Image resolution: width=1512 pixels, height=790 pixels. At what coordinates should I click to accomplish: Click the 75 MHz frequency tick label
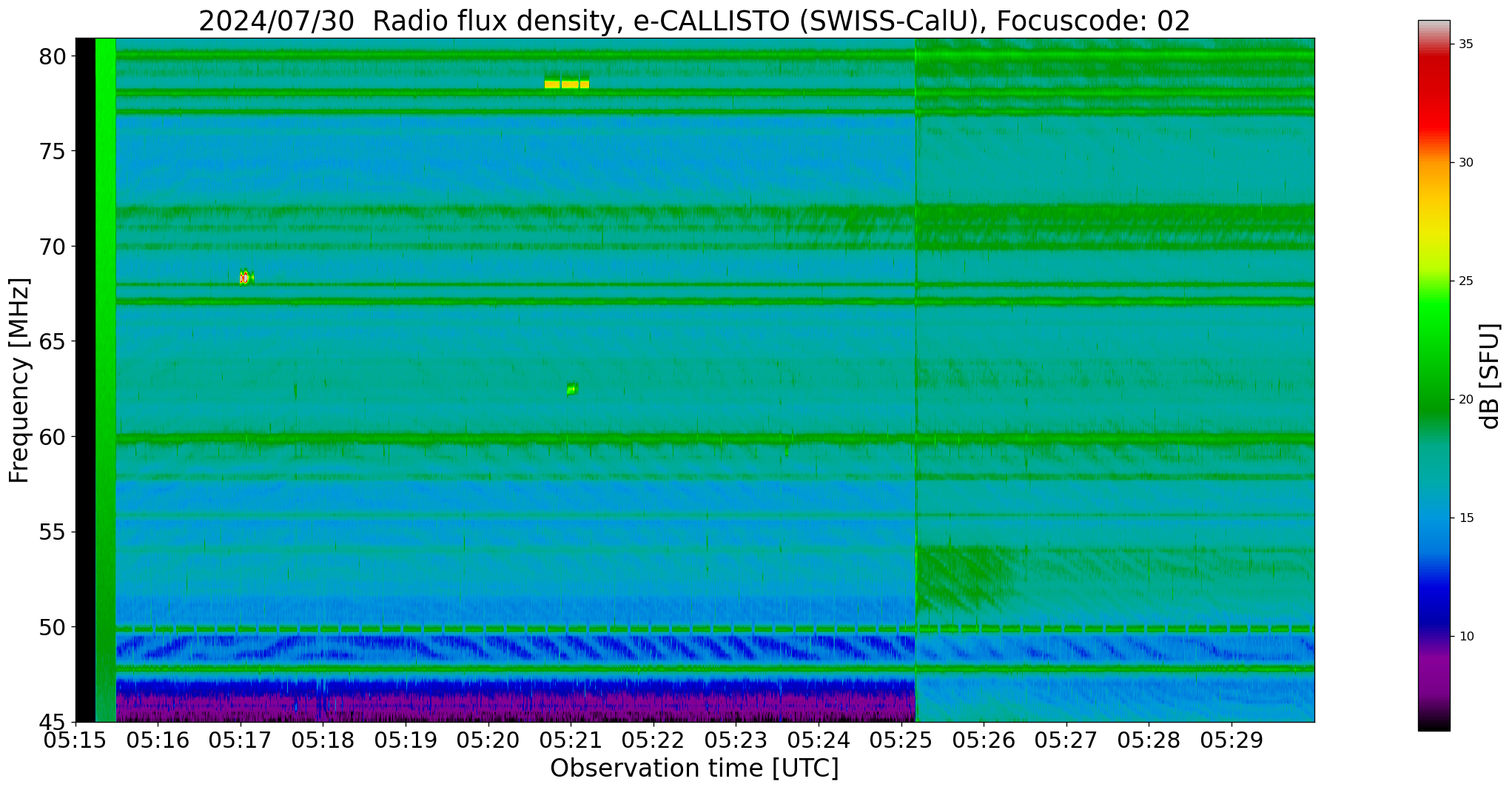(53, 152)
